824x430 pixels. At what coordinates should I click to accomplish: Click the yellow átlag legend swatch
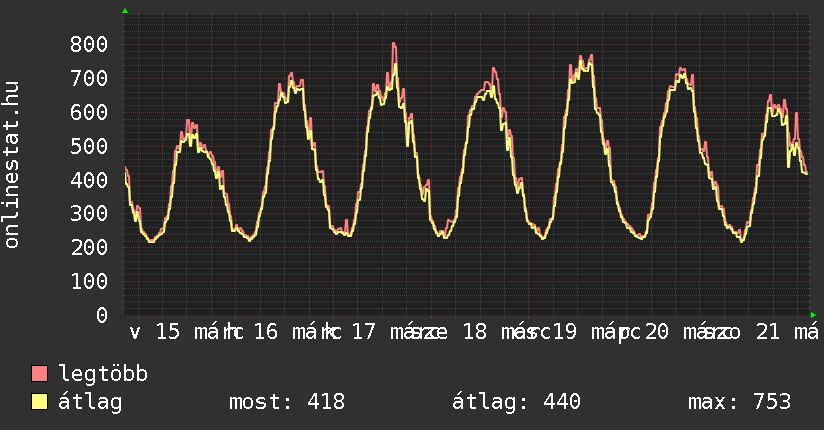tap(40, 402)
